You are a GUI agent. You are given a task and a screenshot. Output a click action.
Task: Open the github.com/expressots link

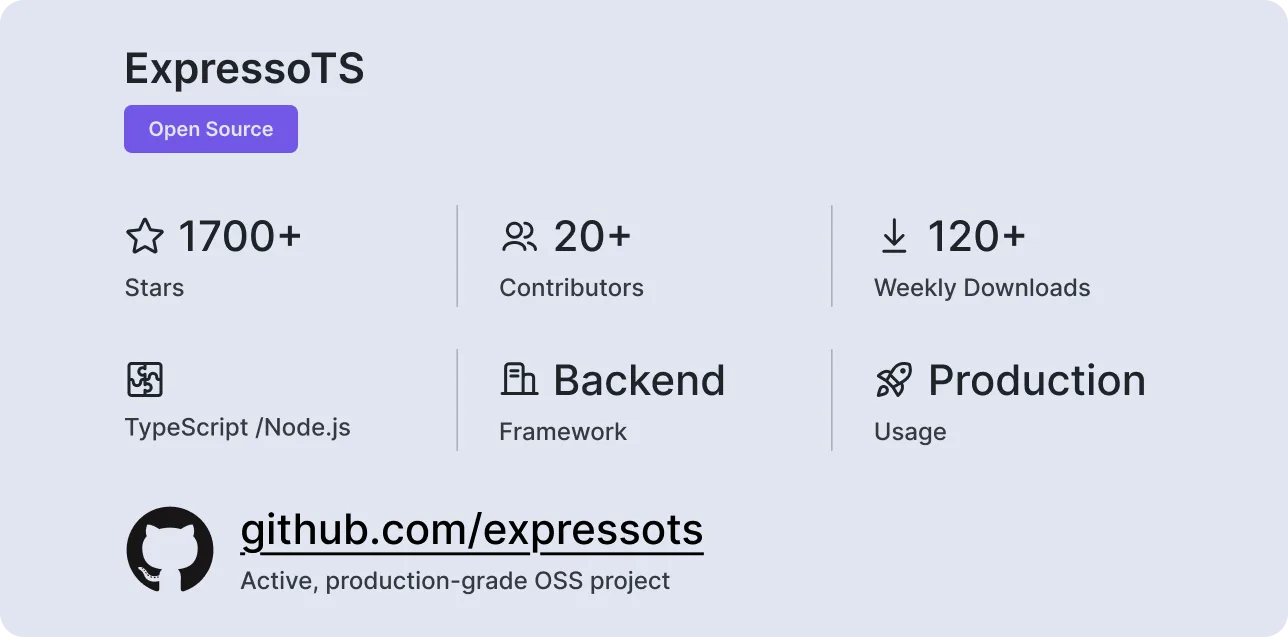pos(472,530)
